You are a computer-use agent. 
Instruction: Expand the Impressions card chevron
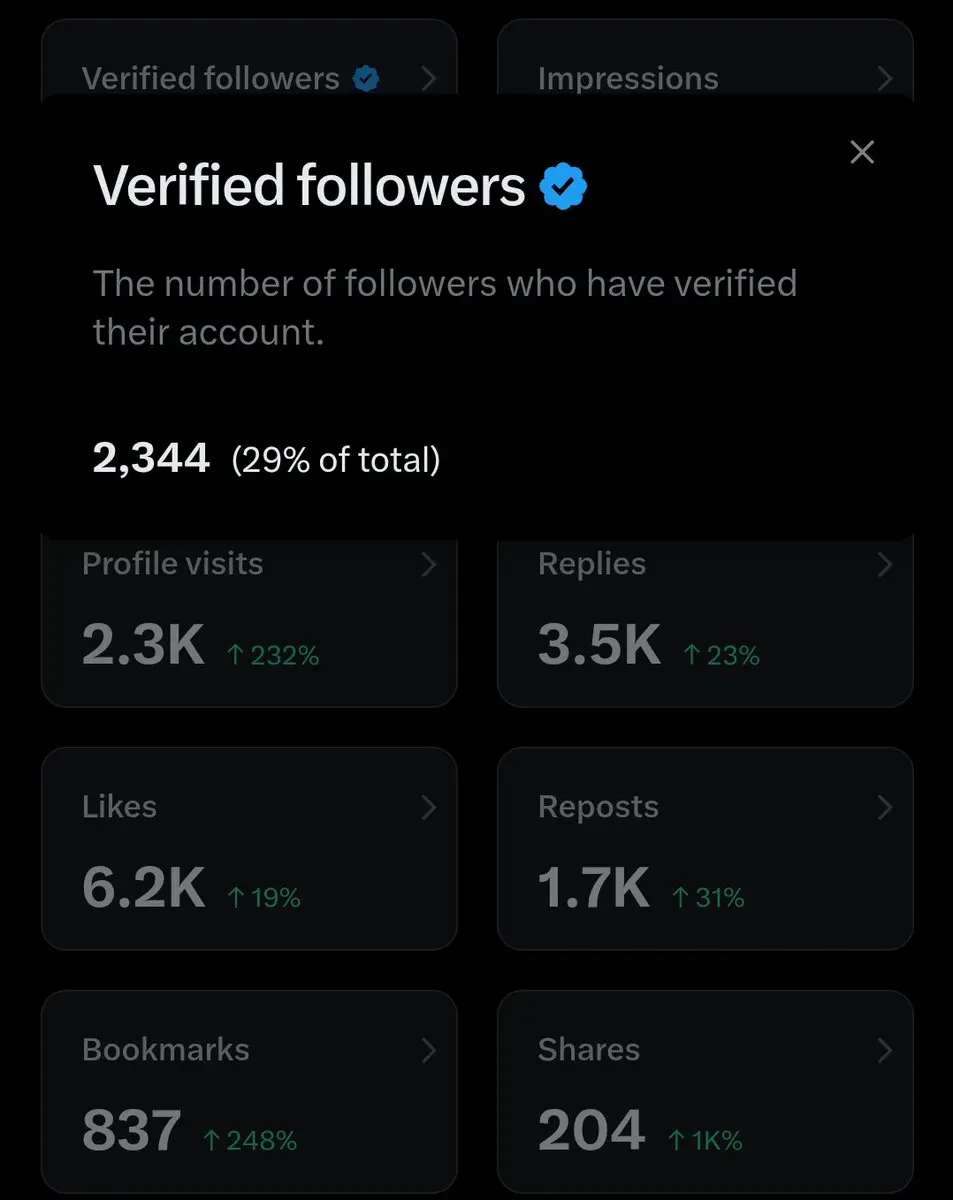click(x=884, y=78)
